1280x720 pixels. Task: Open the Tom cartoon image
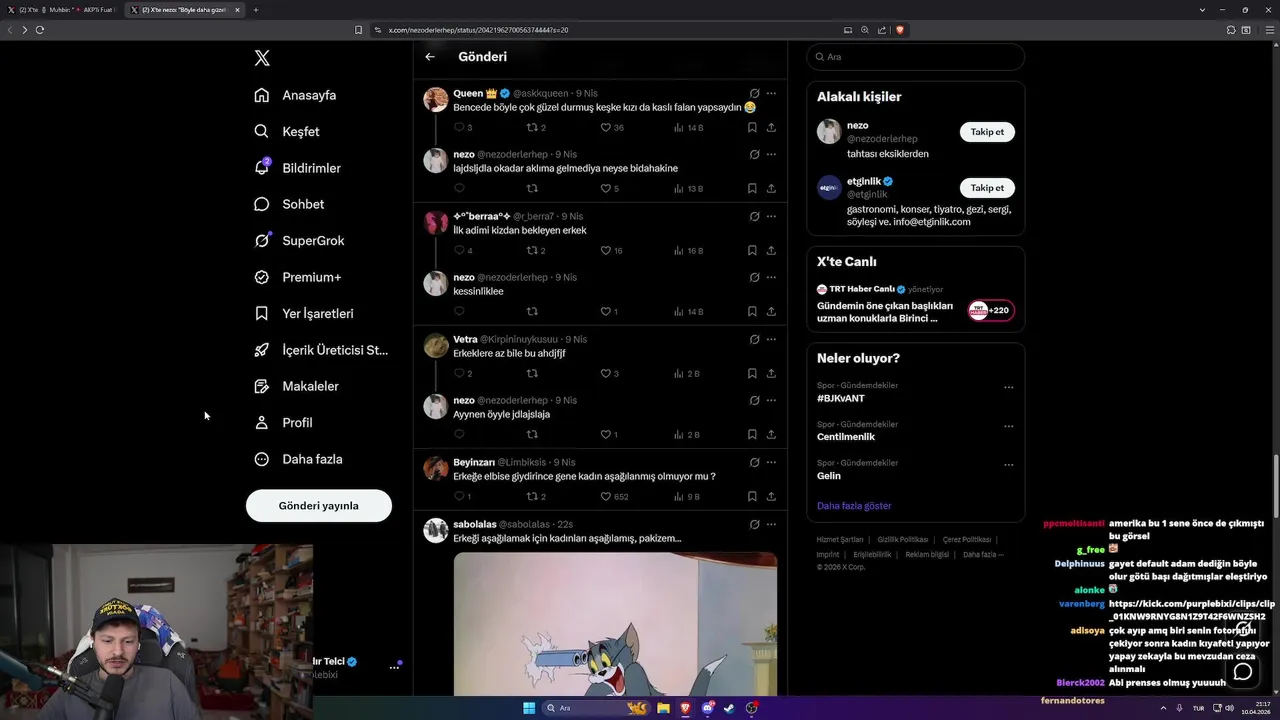click(x=615, y=624)
